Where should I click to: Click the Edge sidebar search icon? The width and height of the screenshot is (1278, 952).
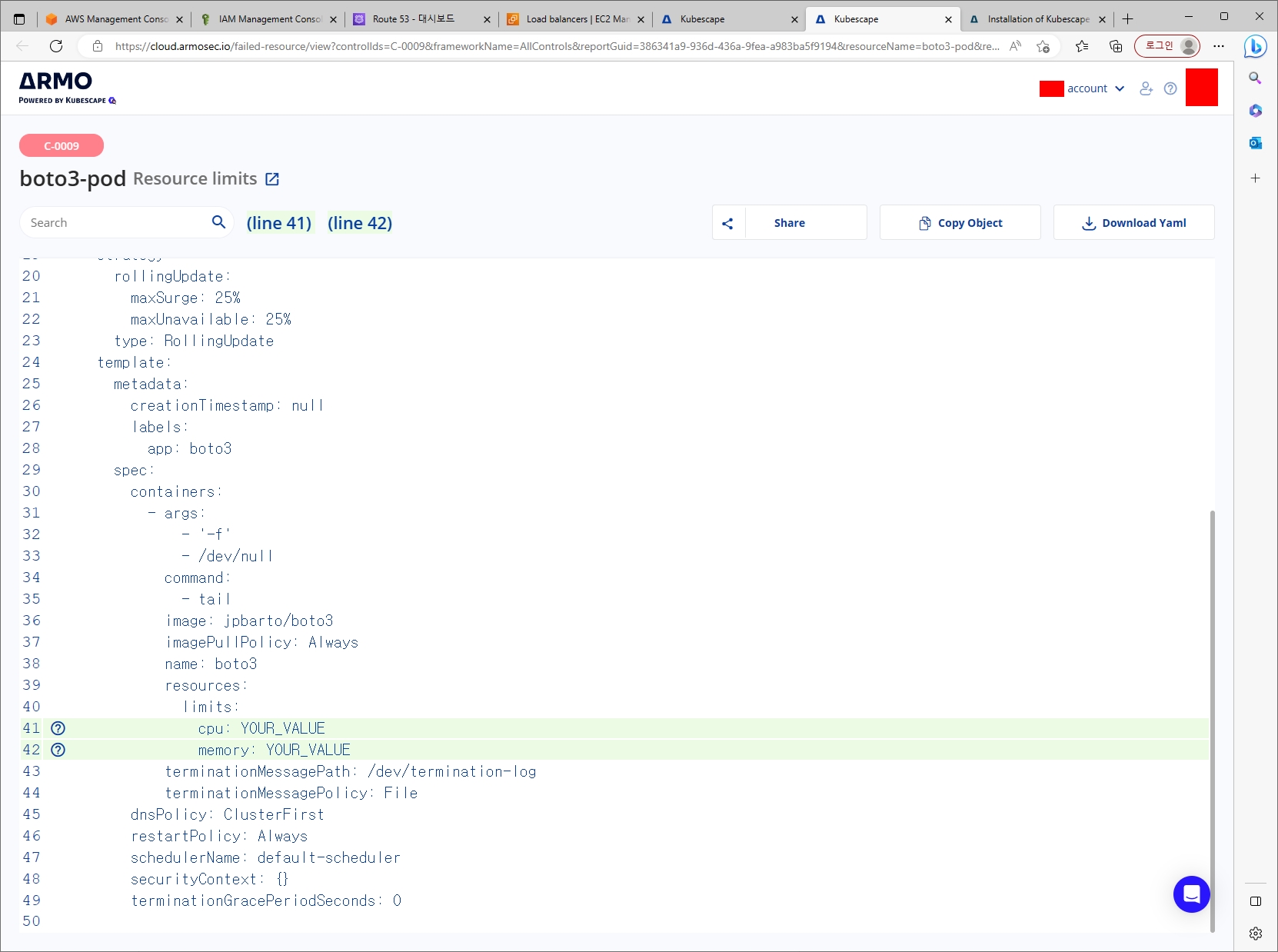coord(1255,78)
